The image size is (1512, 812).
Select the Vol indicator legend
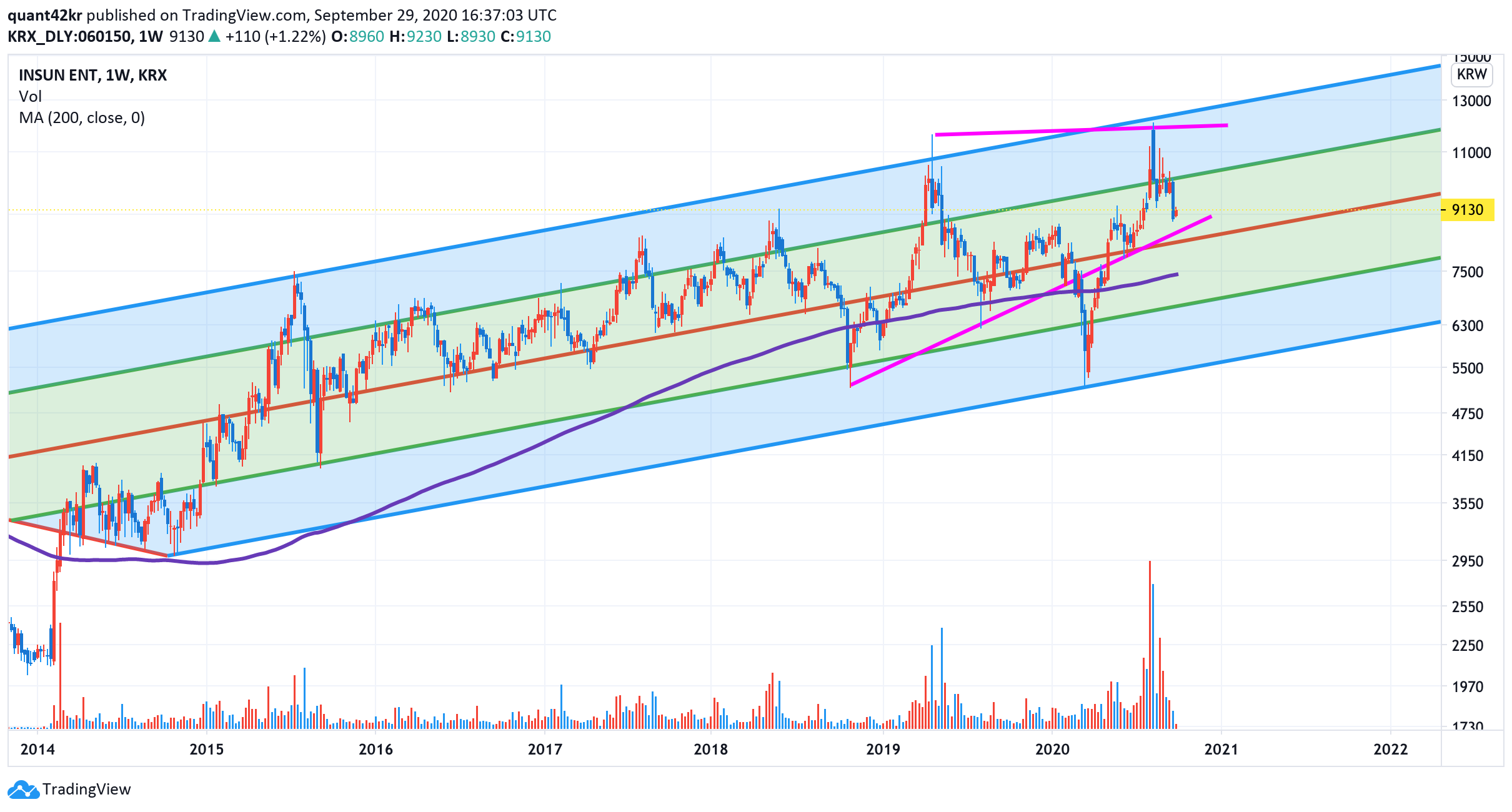30,97
